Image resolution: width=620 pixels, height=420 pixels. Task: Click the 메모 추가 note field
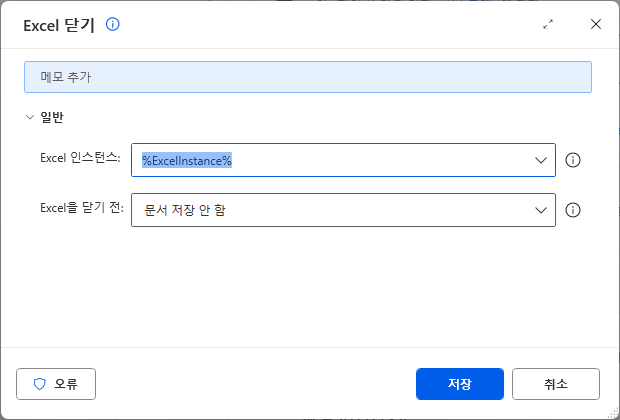click(308, 77)
